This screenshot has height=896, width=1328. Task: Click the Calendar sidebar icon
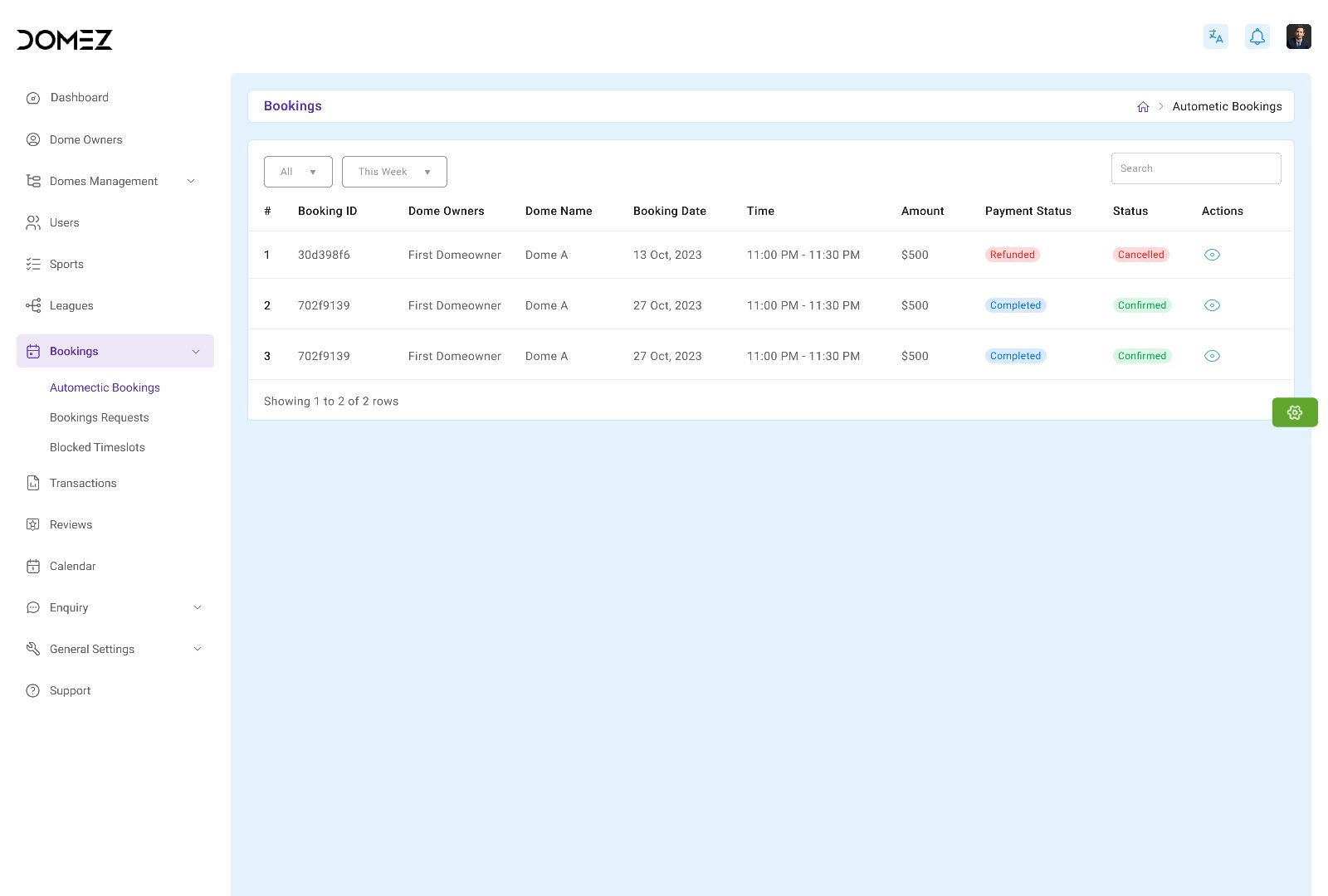(x=33, y=566)
